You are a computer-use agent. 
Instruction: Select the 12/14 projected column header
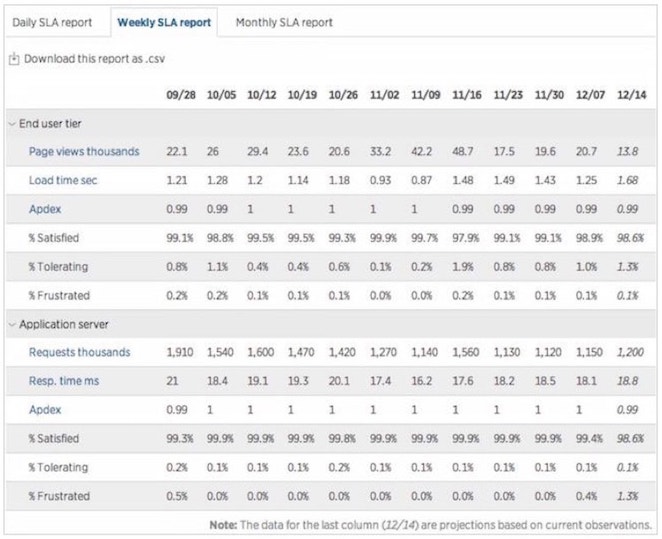pyautogui.click(x=632, y=95)
